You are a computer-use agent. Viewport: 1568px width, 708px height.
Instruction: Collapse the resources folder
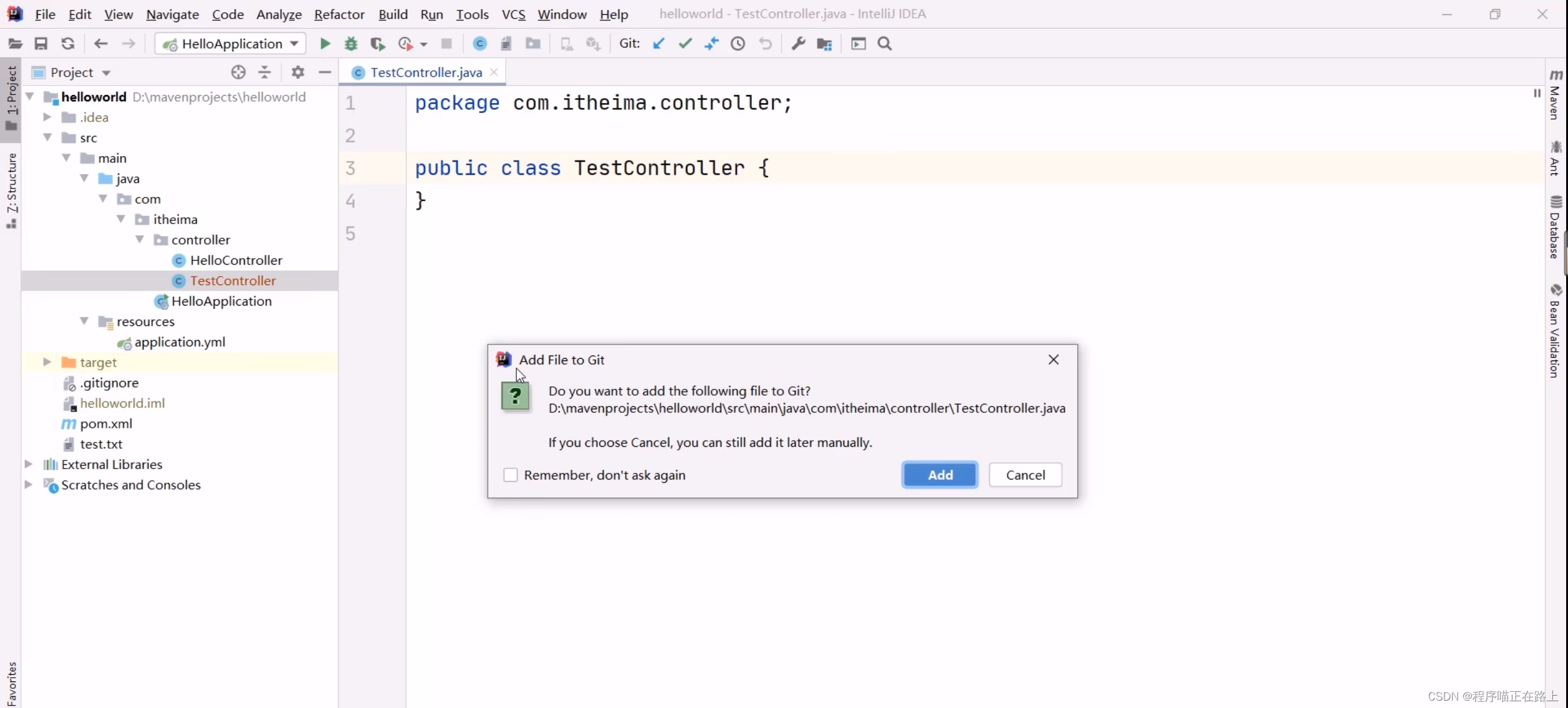[x=85, y=322]
